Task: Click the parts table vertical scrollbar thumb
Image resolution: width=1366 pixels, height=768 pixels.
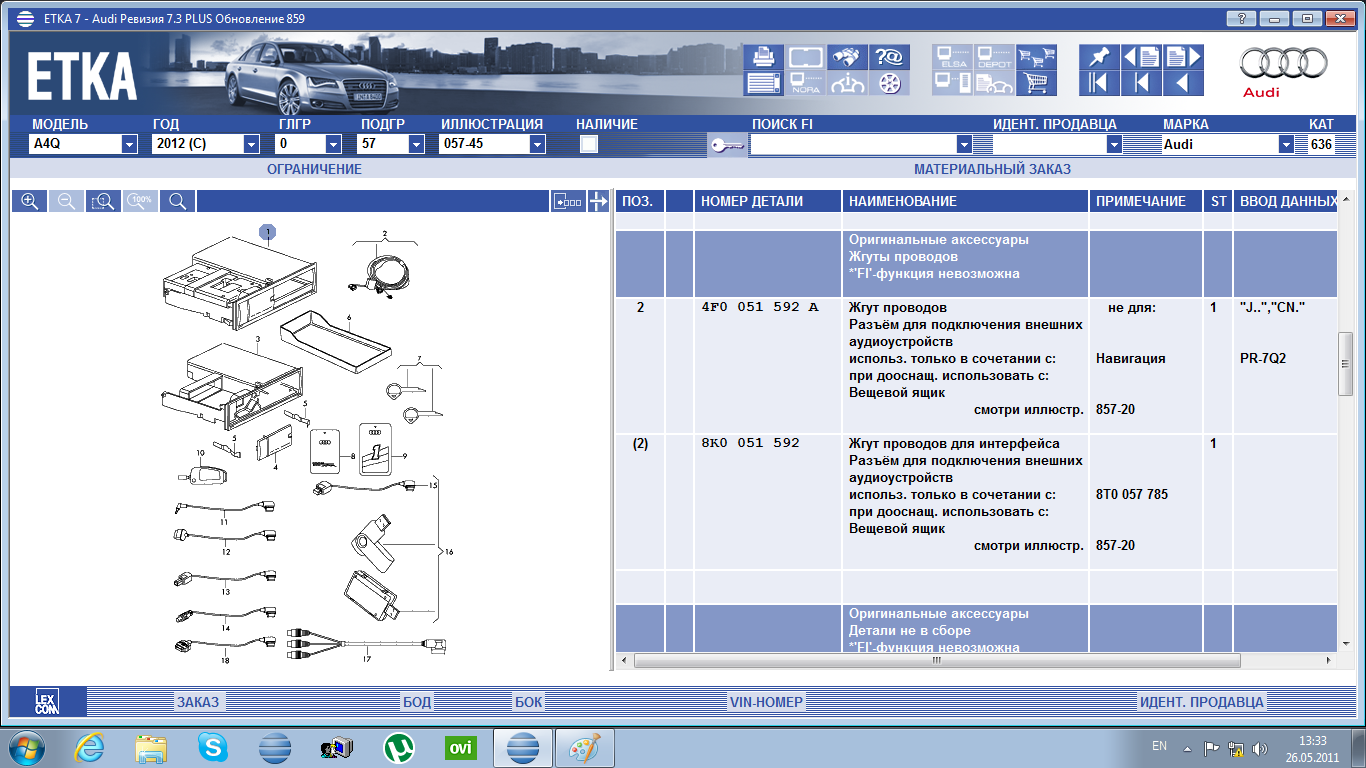Action: coord(1345,365)
